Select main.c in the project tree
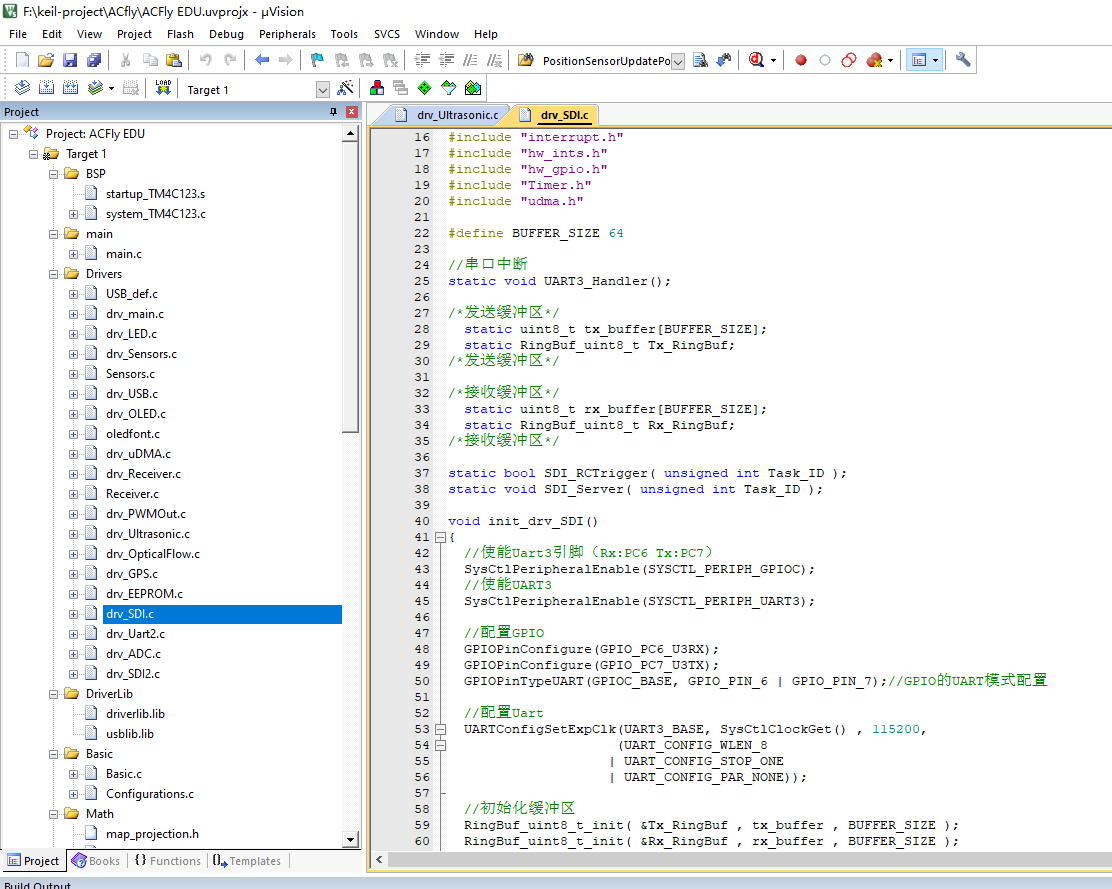The height and width of the screenshot is (889, 1112). click(123, 254)
